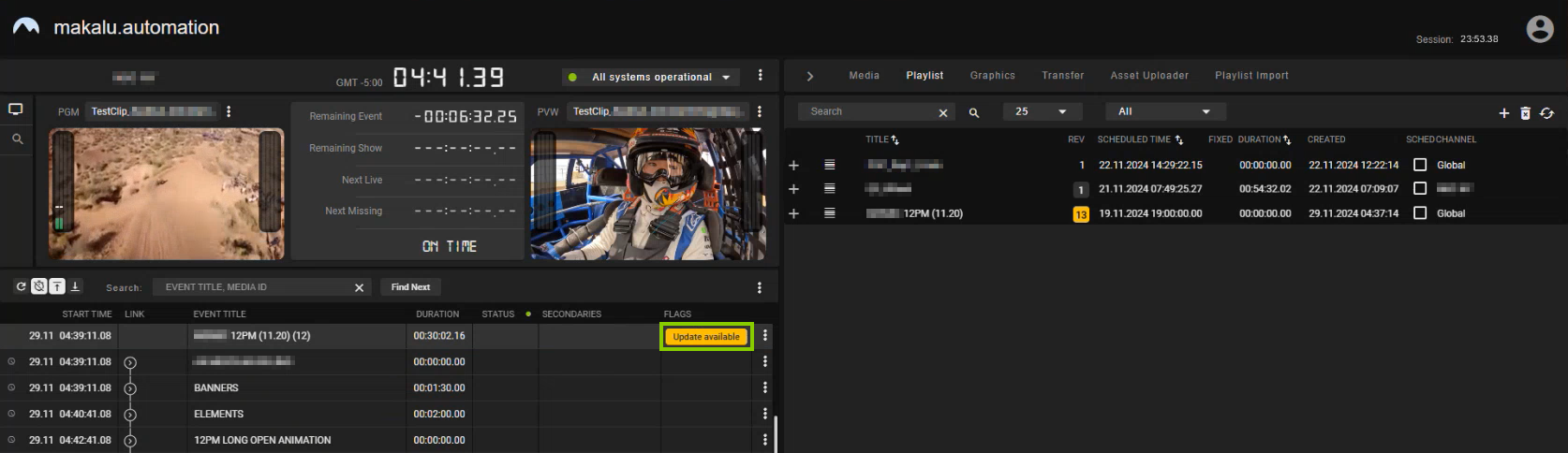Toggle the crossed-out clock button in rundown toolbar
Image resolution: width=1568 pixels, height=453 pixels.
[39, 286]
